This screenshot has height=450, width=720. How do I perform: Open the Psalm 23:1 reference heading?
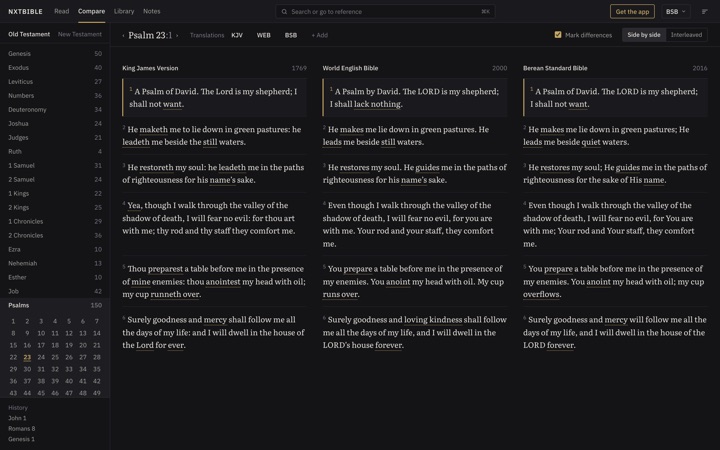pos(150,35)
